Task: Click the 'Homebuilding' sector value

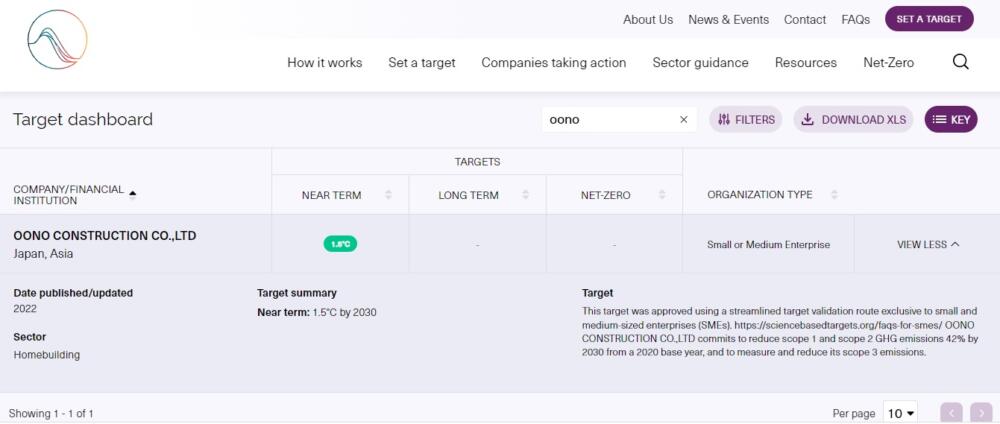Action: point(47,355)
